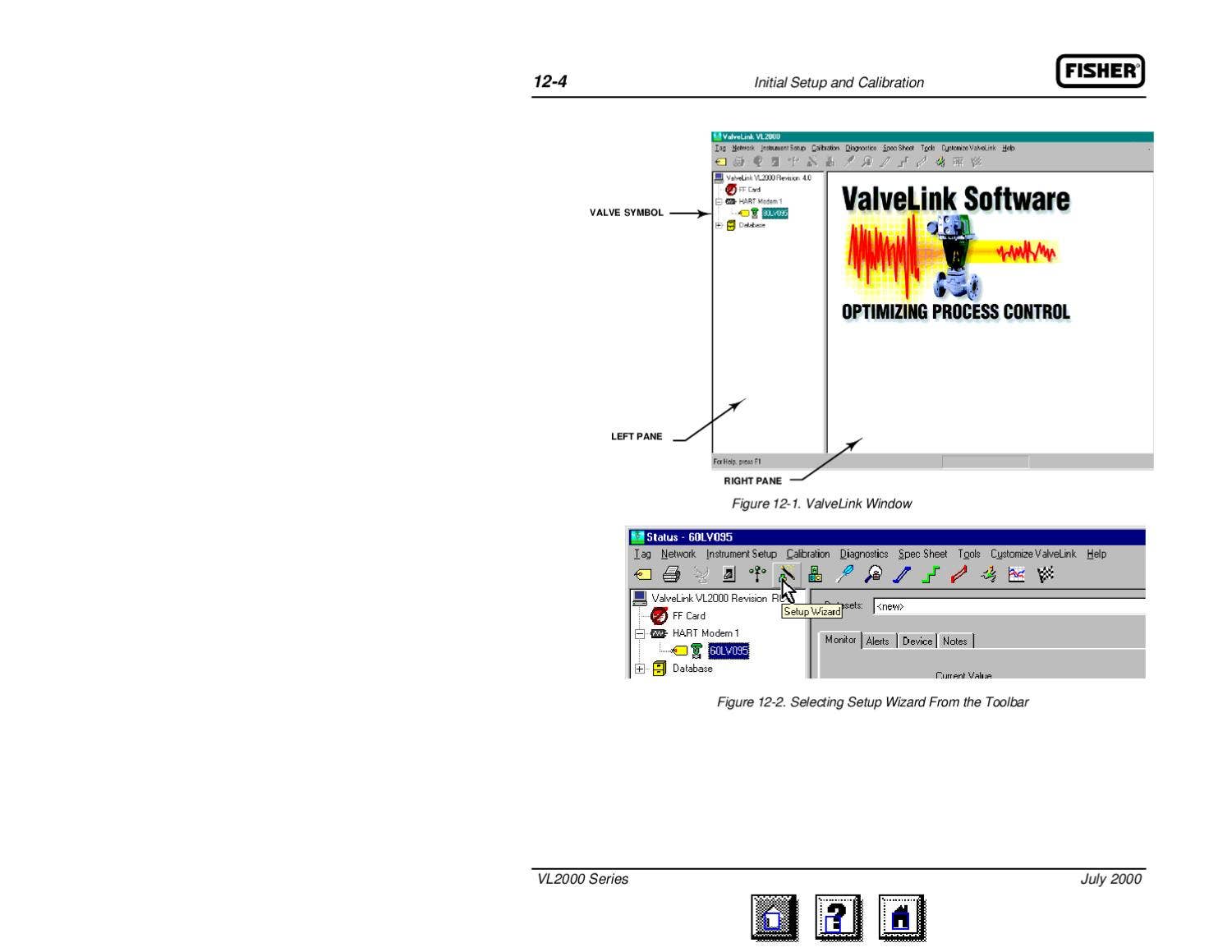The image size is (1232, 952).
Task: Click the leftmost page navigation button at bottom
Action: 774,918
